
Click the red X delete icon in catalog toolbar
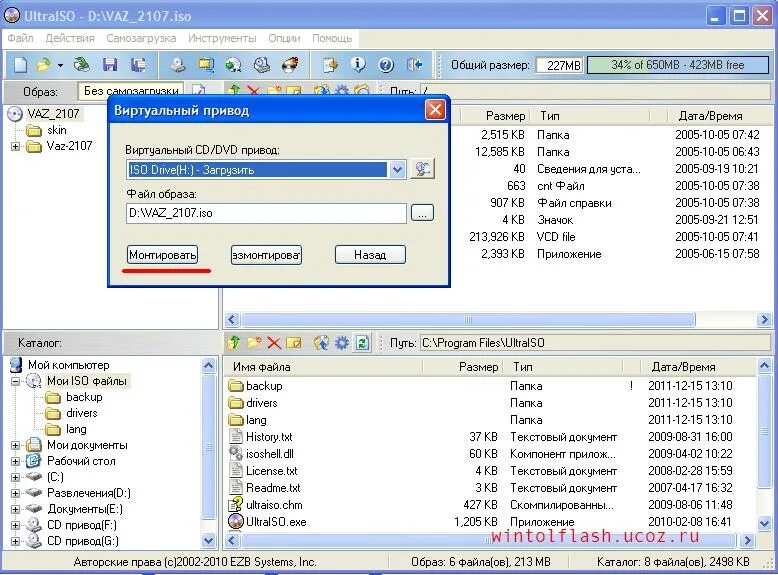274,342
